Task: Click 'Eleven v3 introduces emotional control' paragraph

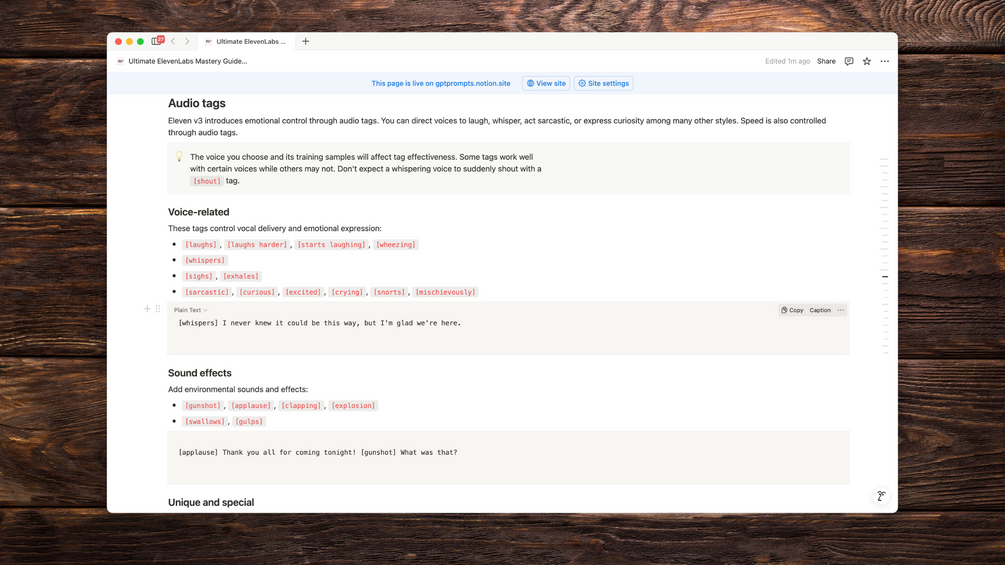Action: (497, 126)
